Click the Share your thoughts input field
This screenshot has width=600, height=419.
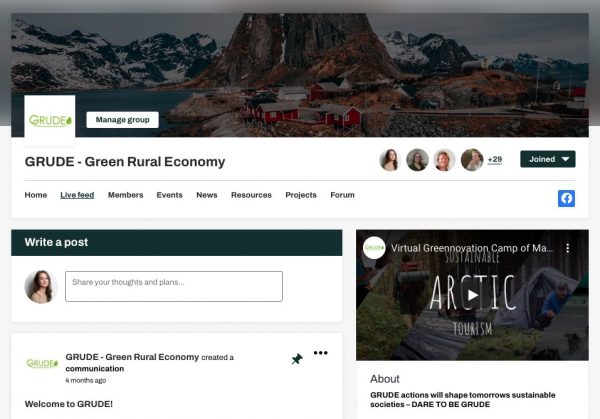(x=174, y=286)
